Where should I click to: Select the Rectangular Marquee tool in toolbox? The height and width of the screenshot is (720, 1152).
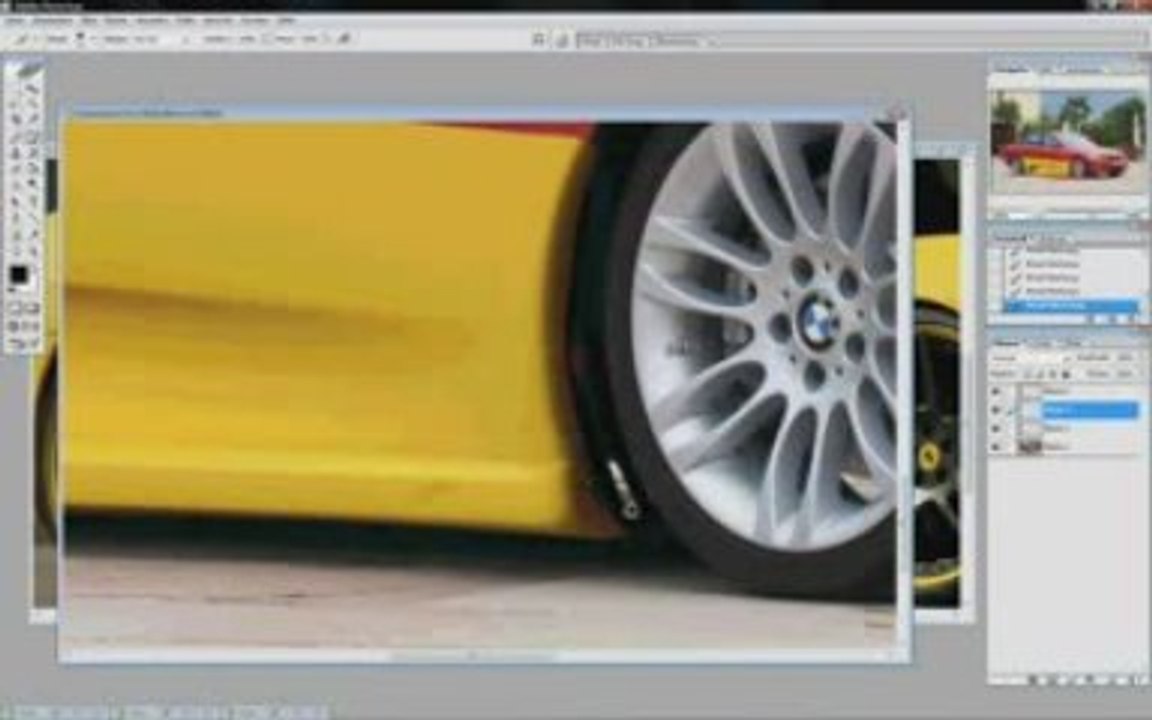[16, 90]
